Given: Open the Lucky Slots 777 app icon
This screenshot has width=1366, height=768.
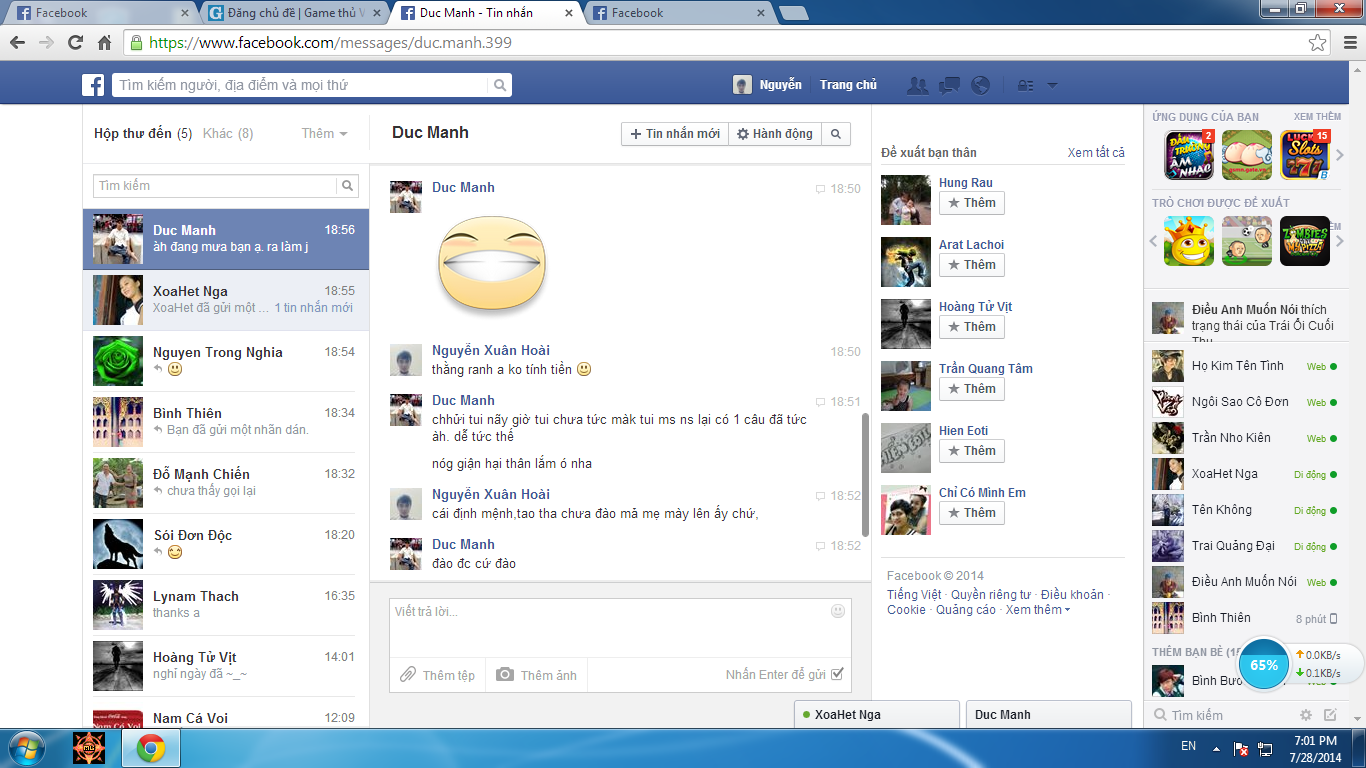Looking at the screenshot, I should 1305,155.
